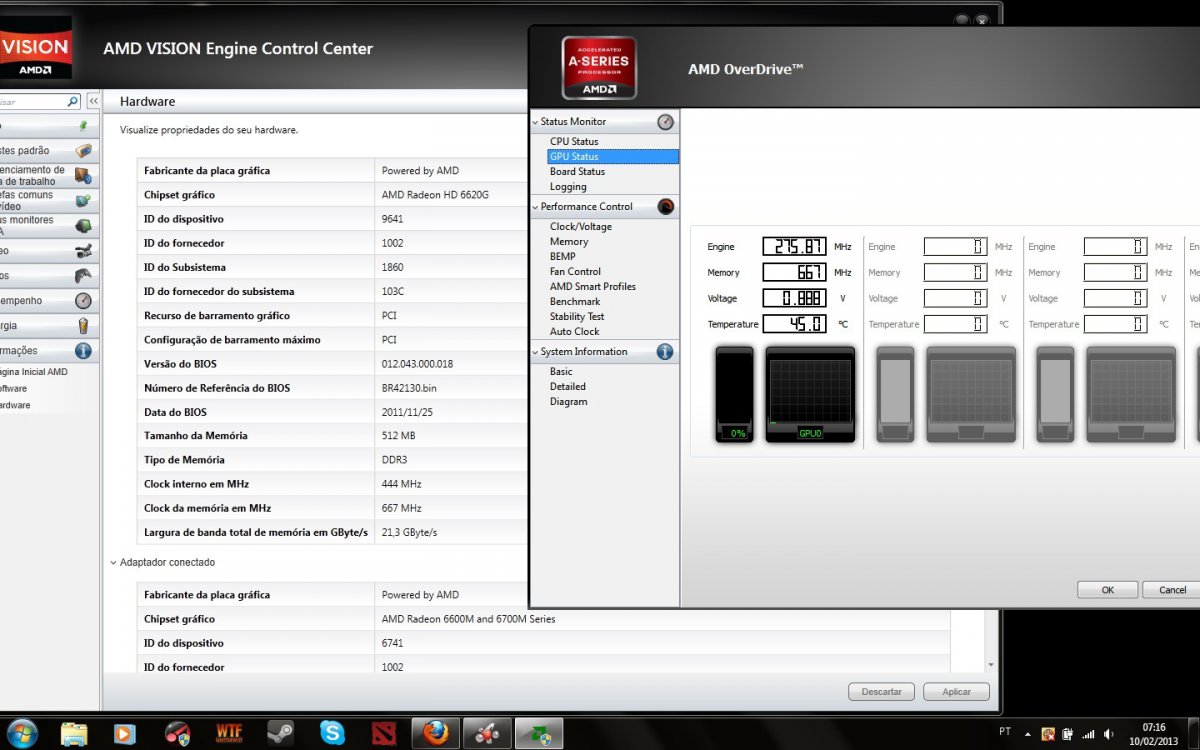This screenshot has height=750, width=1200.
Task: Open the Windows Start menu
Action: click(x=21, y=732)
